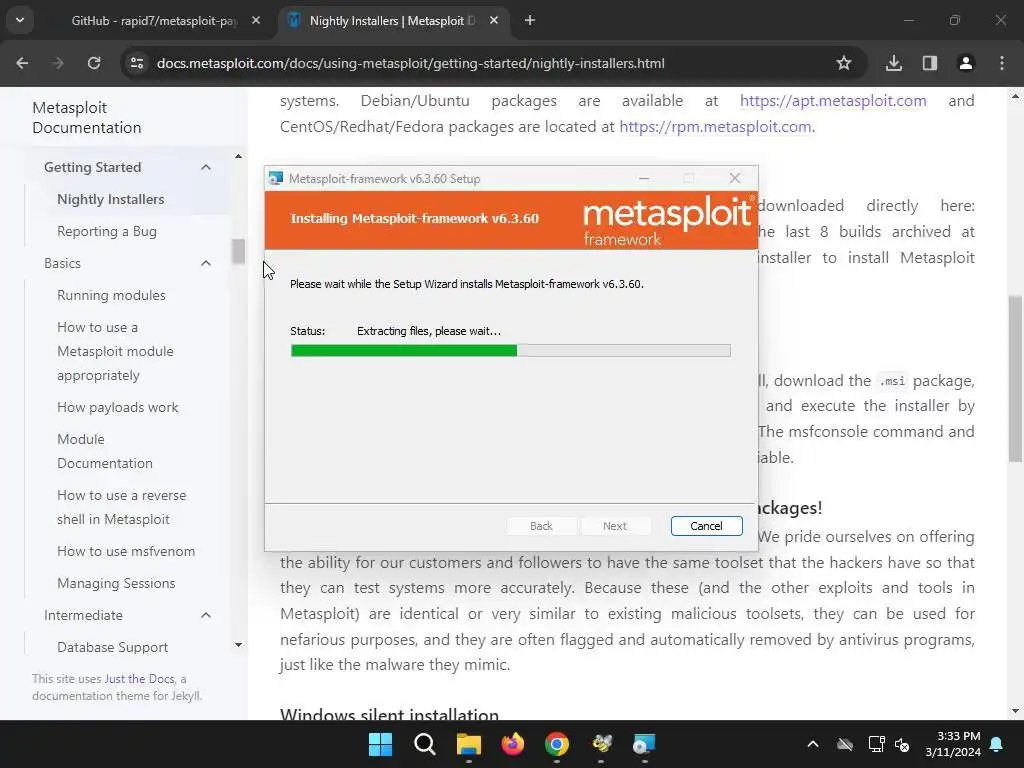
Task: Close the Nightly Installers tab
Action: pyautogui.click(x=494, y=21)
